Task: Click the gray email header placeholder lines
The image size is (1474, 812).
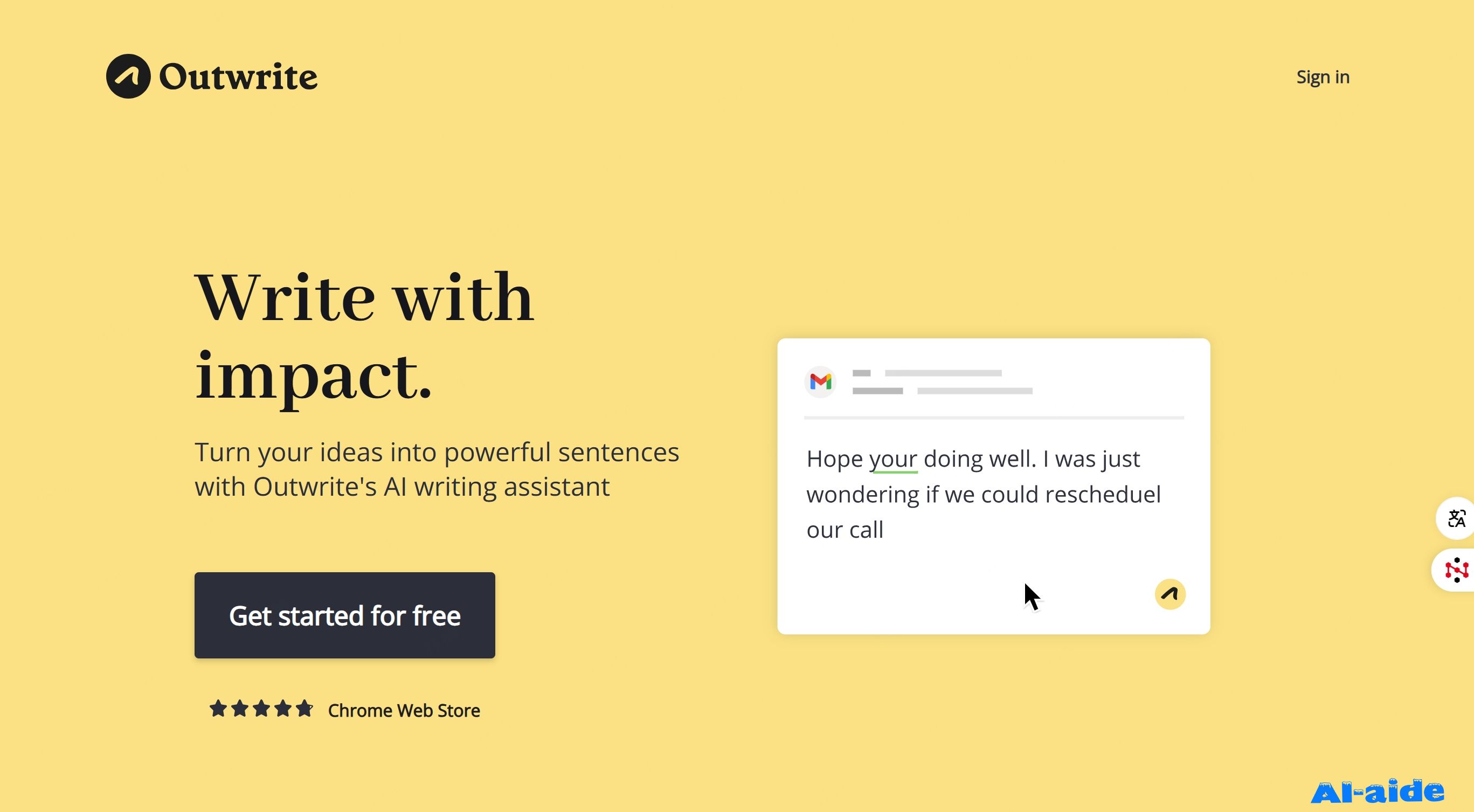Action: coord(943,381)
